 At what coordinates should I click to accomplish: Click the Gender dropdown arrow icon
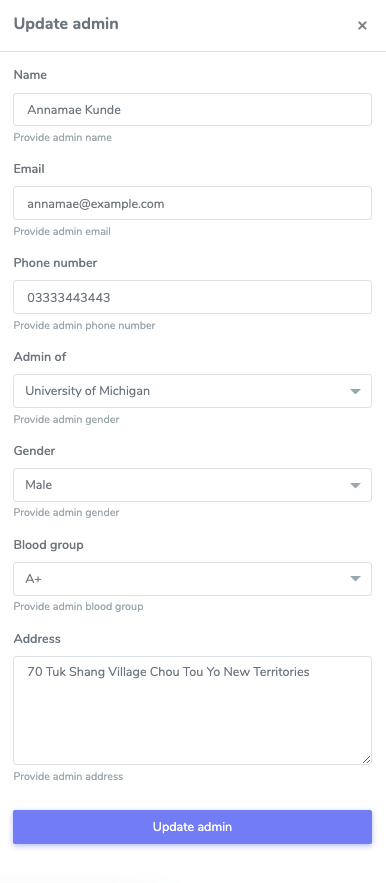(355, 485)
